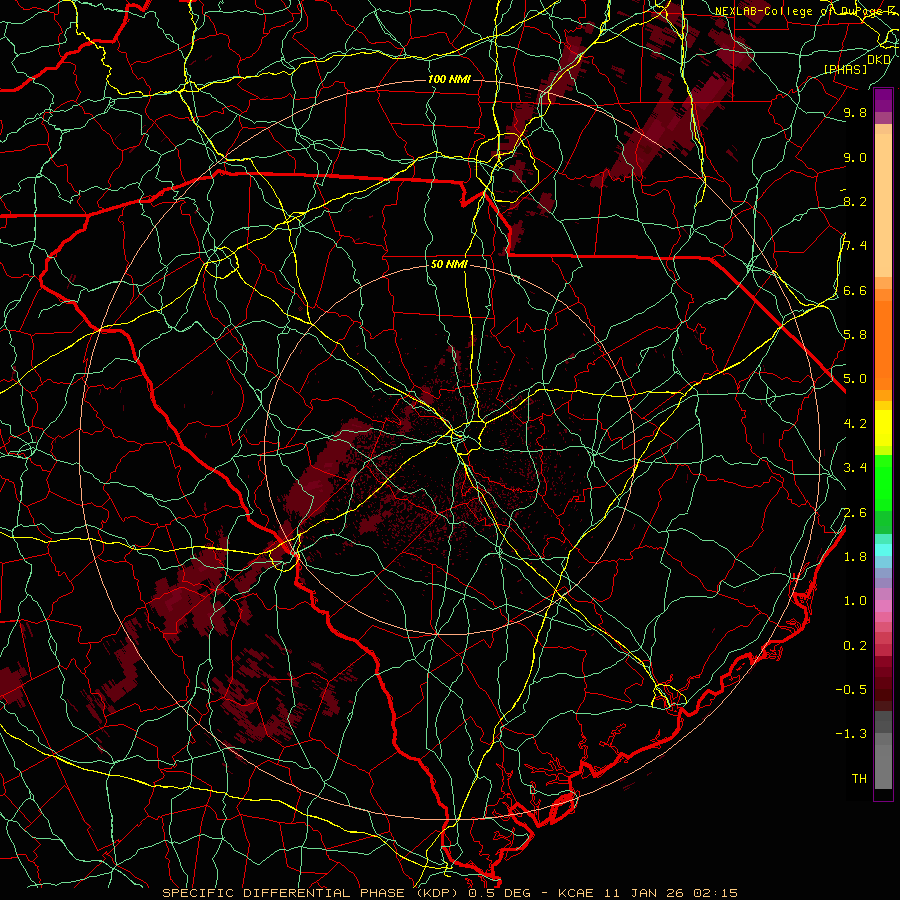
Task: Click the "NEXLAB-College of DuPage" credit text
Action: pos(800,11)
